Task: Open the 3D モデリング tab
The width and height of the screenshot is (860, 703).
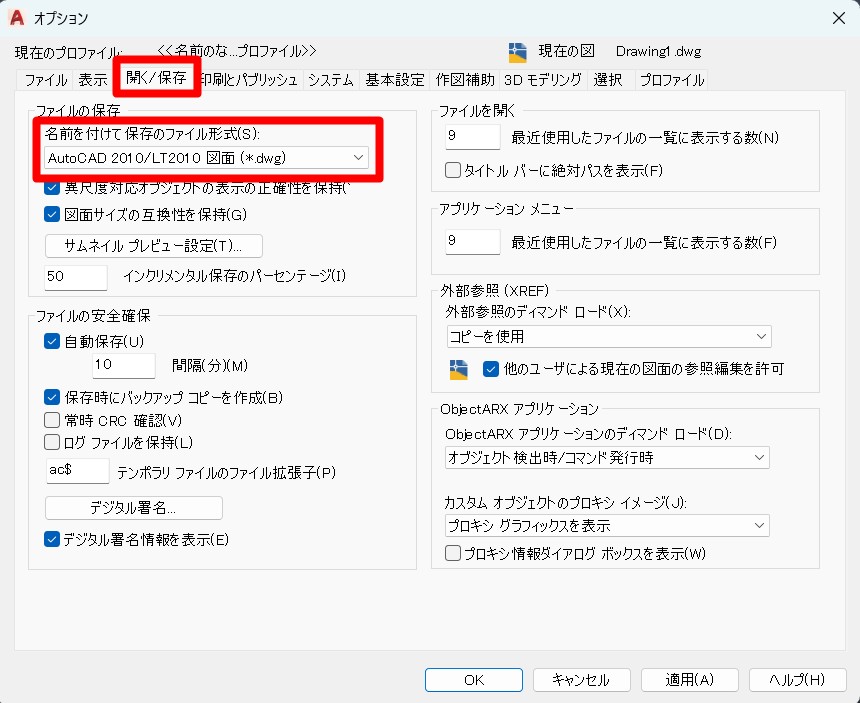Action: pos(542,80)
